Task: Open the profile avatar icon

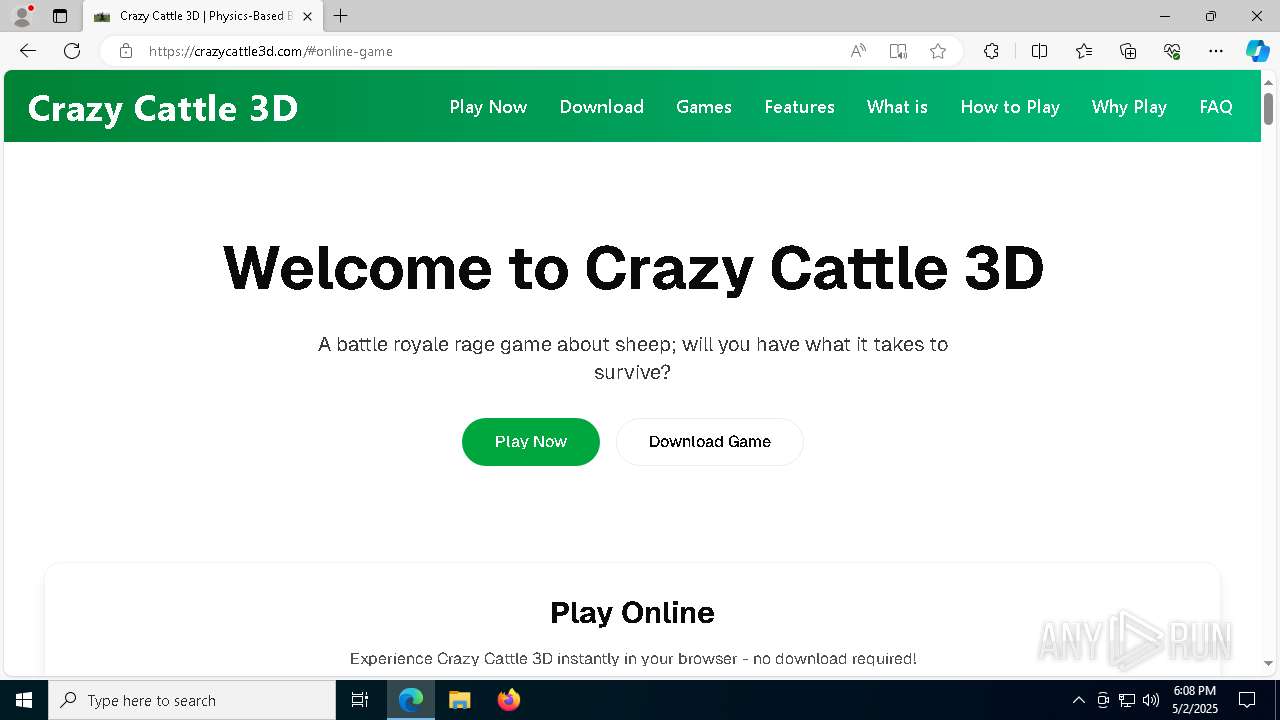Action: [21, 16]
